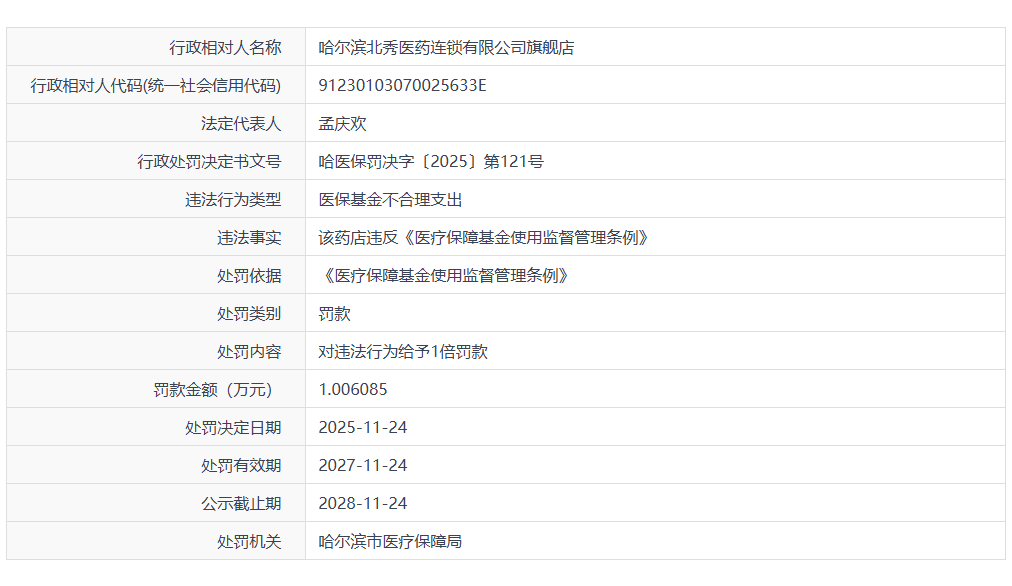Click the legal representative name 孟庆欢
The height and width of the screenshot is (586, 1012).
[342, 123]
